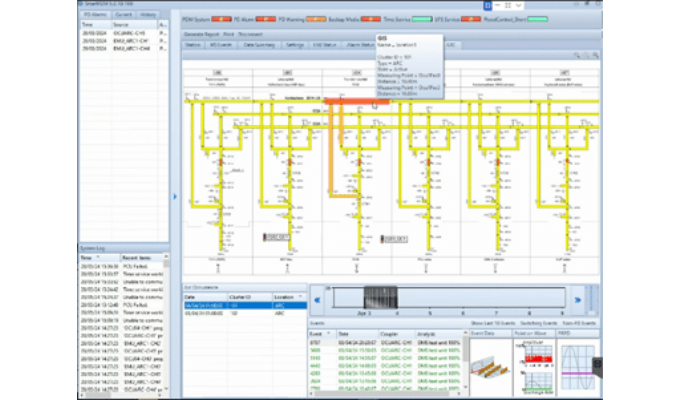Click Generate Report
The height and width of the screenshot is (400, 680).
(201, 34)
